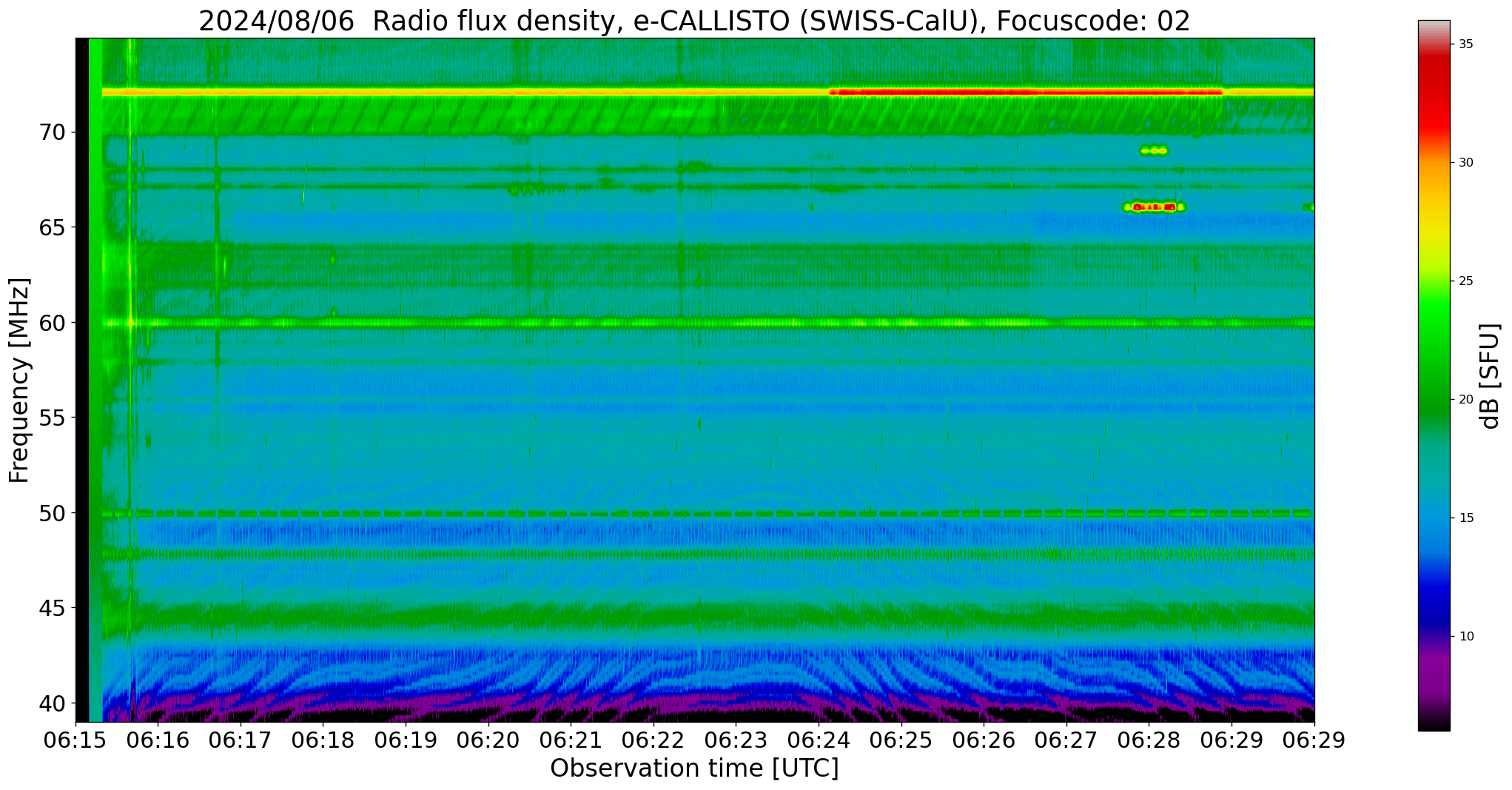Click the 06:28 time tick label
The image size is (1512, 790).
pyautogui.click(x=1149, y=741)
